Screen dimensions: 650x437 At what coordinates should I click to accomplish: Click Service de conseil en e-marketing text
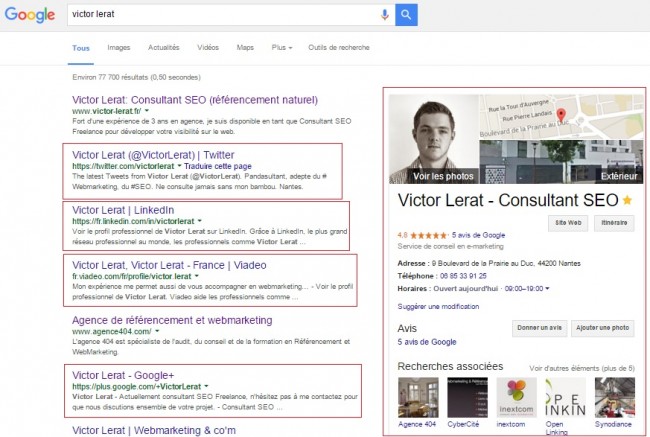[451, 247]
